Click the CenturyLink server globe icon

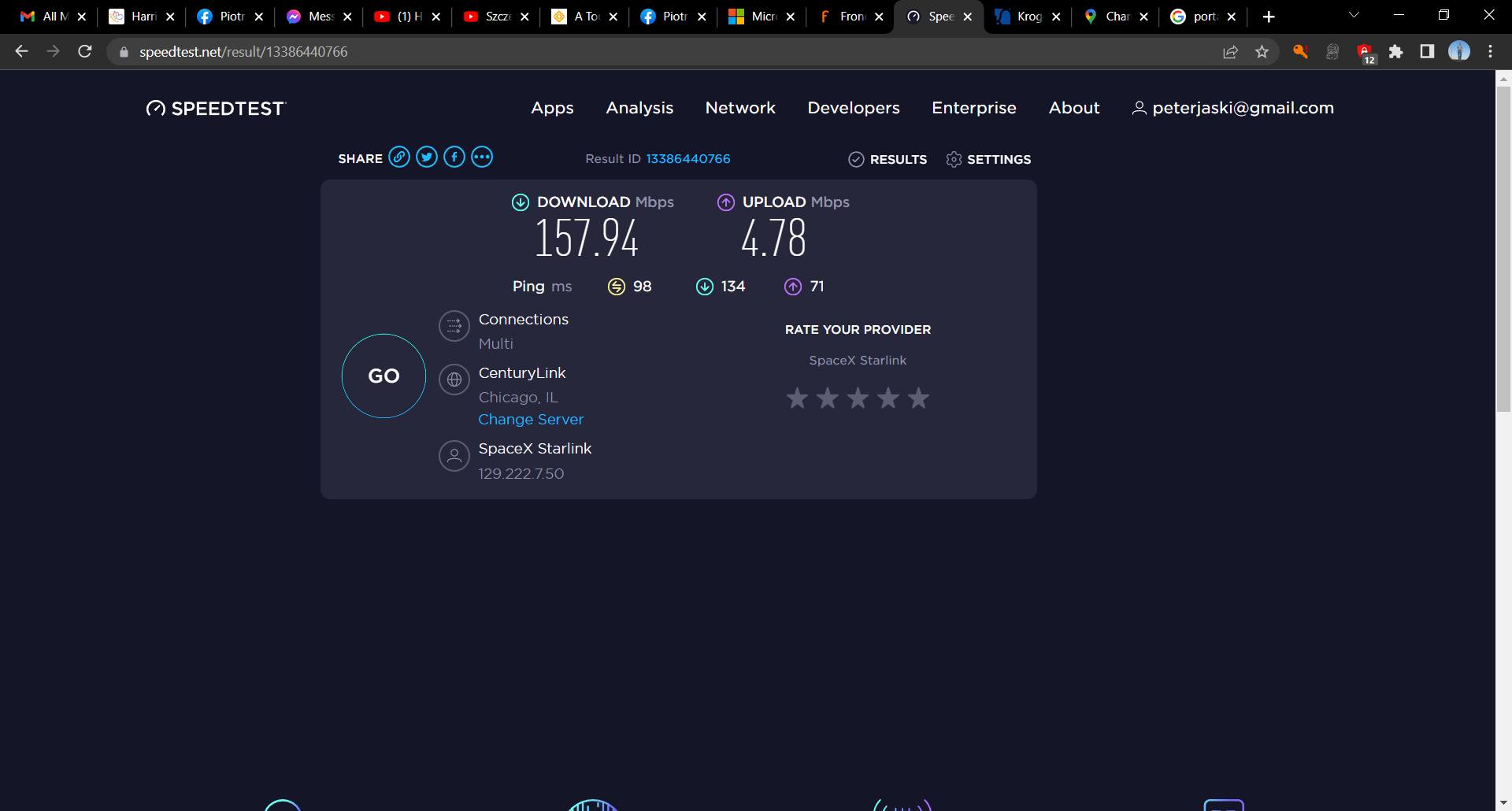(454, 380)
